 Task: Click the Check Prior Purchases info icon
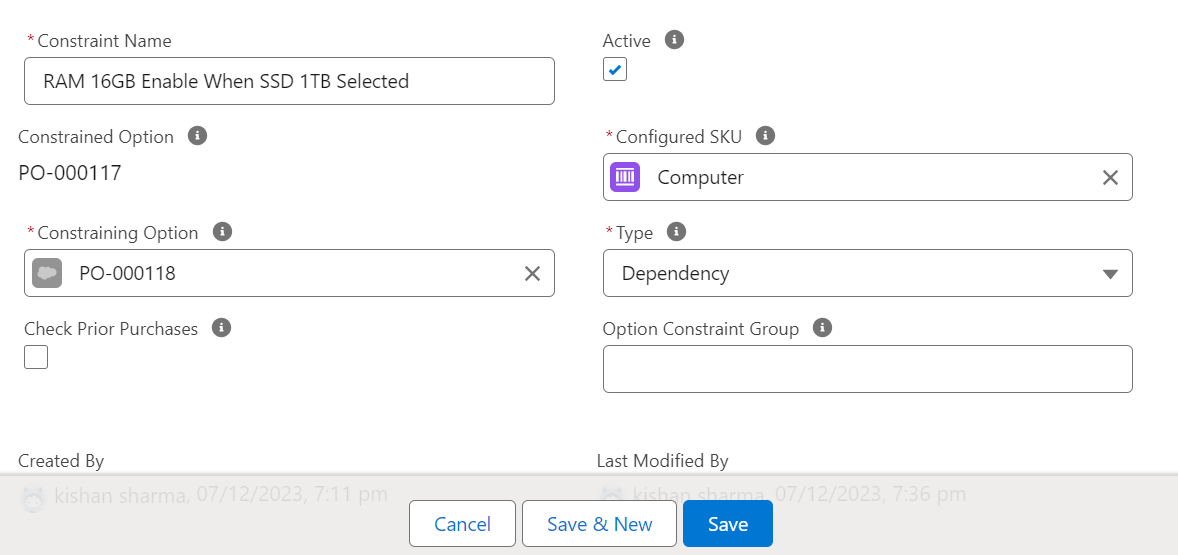222,328
